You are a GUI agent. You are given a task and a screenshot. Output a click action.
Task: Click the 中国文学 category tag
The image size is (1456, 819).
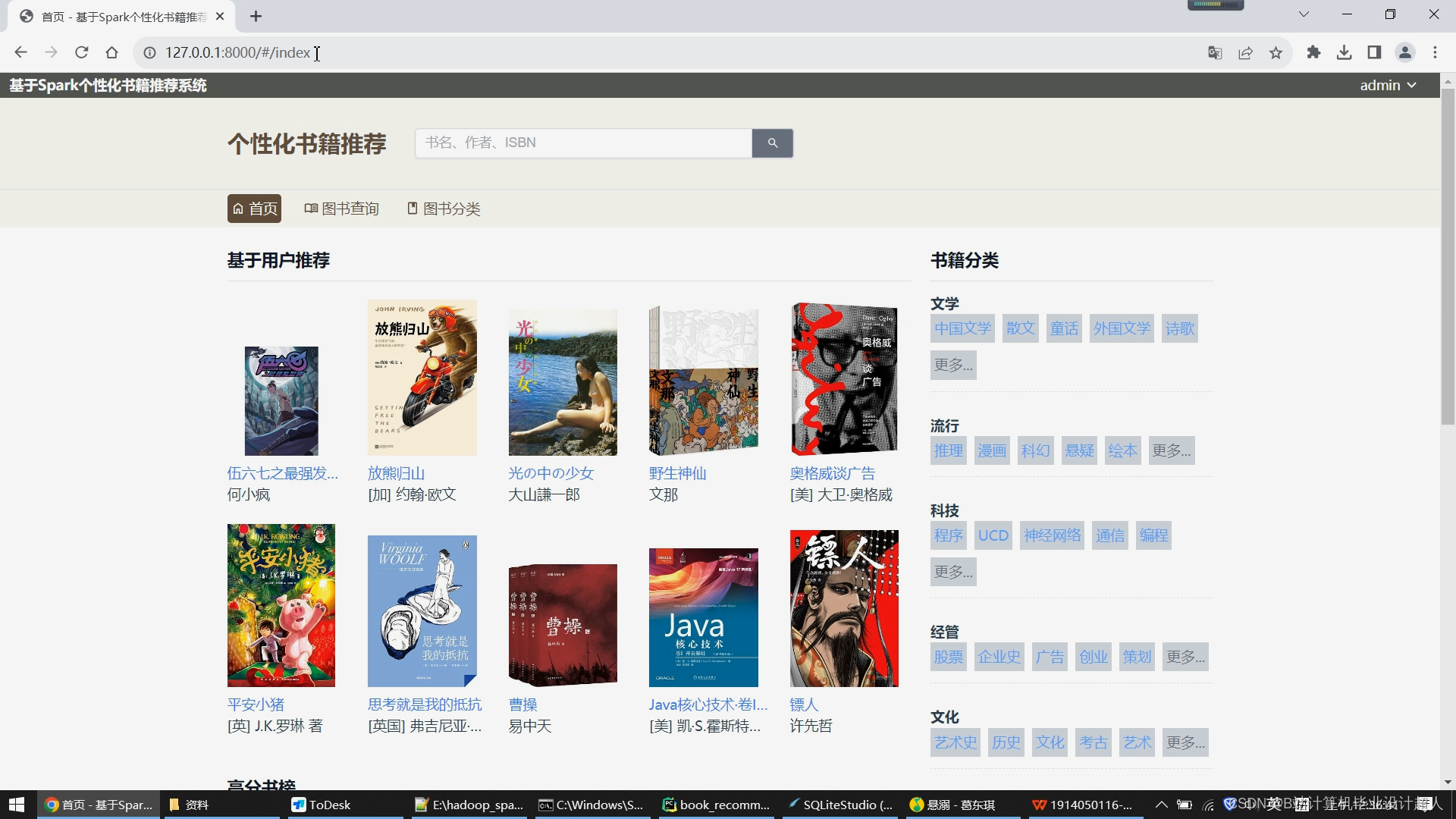(962, 328)
